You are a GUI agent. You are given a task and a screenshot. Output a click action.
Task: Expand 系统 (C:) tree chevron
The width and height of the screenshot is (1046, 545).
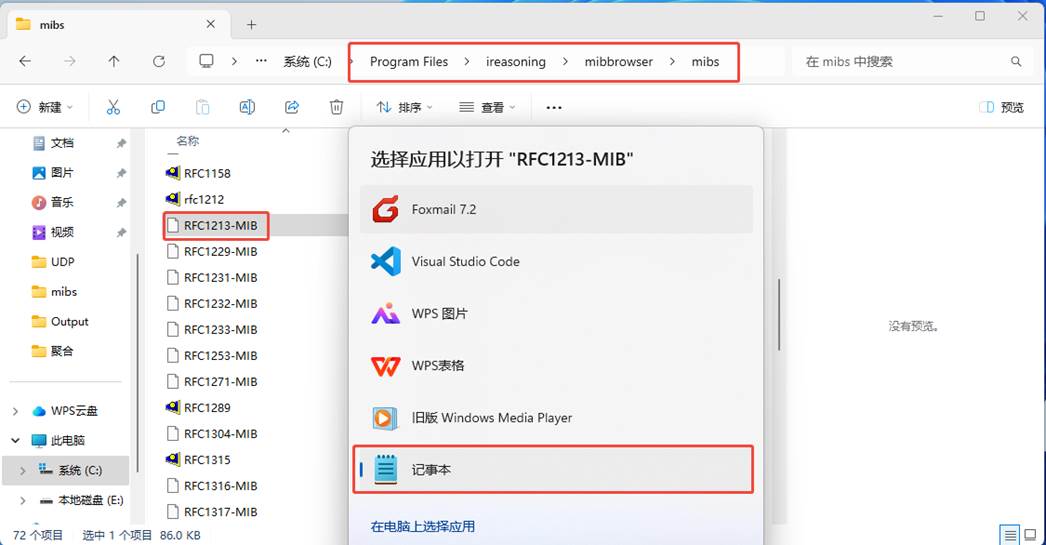point(23,470)
